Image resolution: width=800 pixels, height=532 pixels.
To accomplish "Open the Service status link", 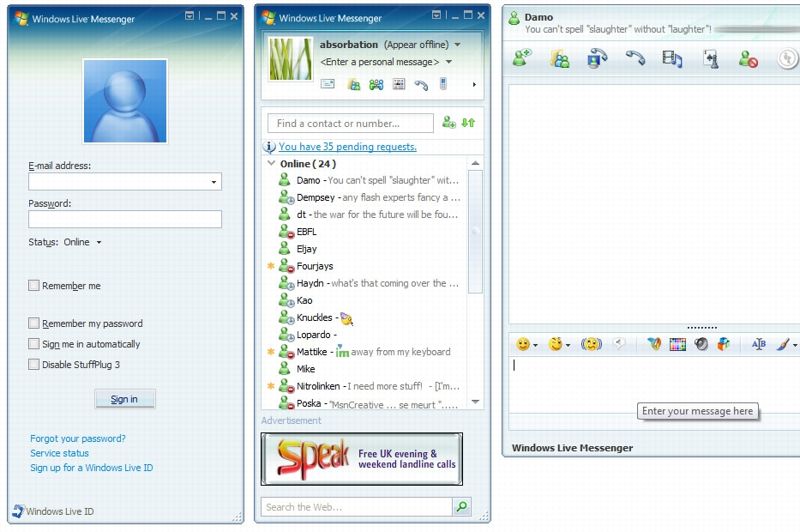I will click(59, 453).
